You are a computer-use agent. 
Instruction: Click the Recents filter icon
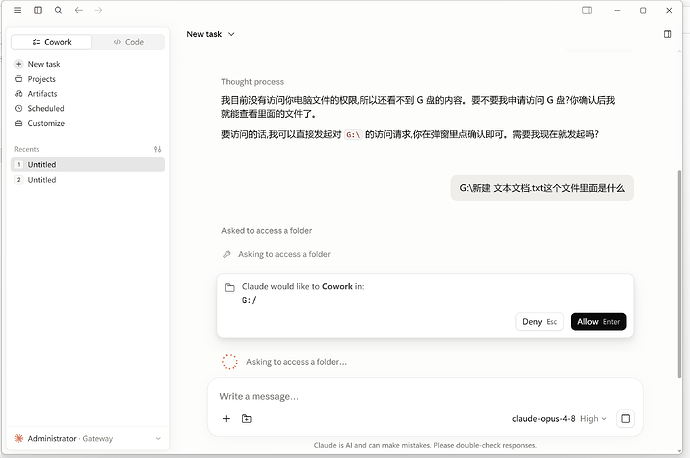[x=158, y=149]
